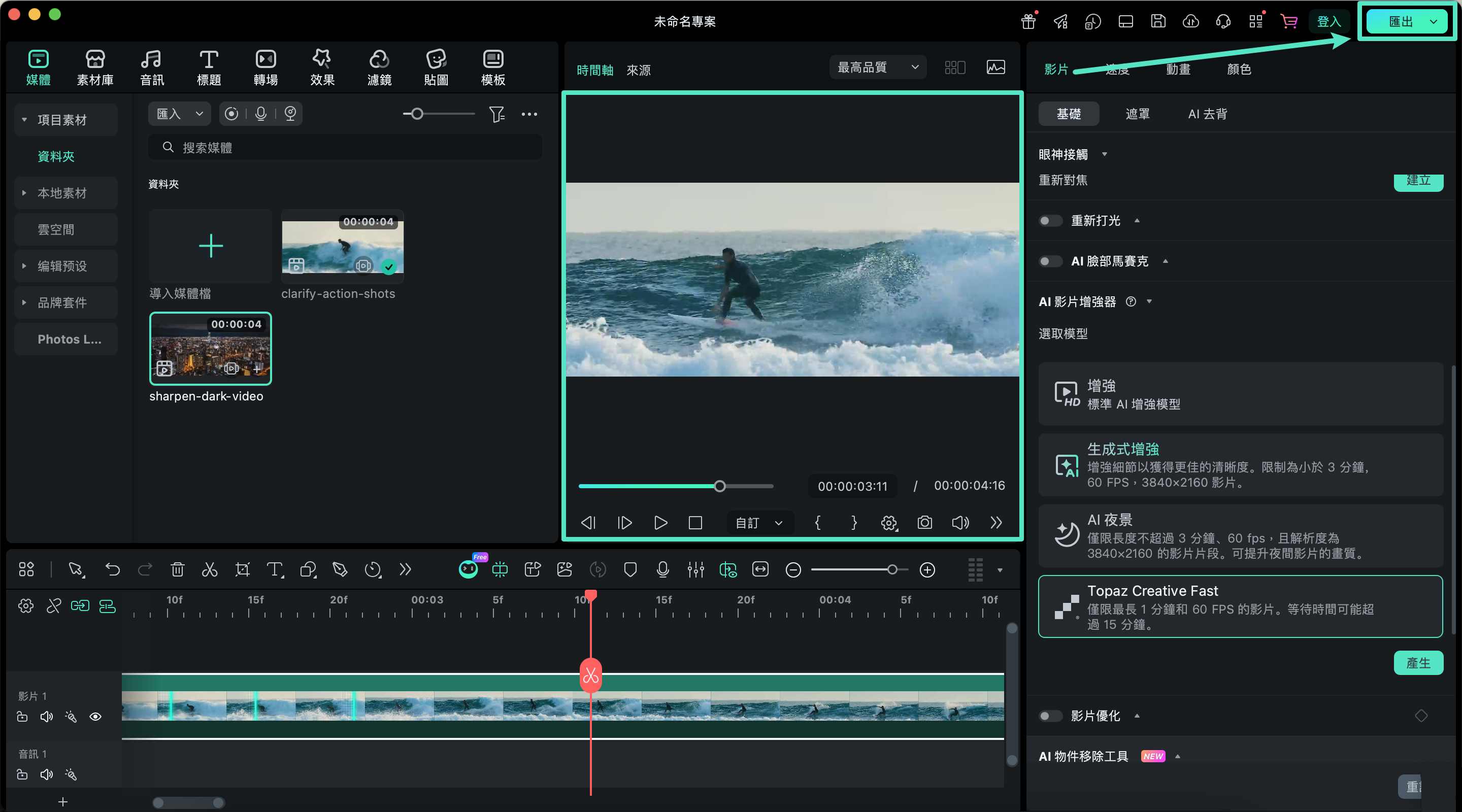Click the headset support icon
Image resolution: width=1462 pixels, height=812 pixels.
(x=1223, y=21)
